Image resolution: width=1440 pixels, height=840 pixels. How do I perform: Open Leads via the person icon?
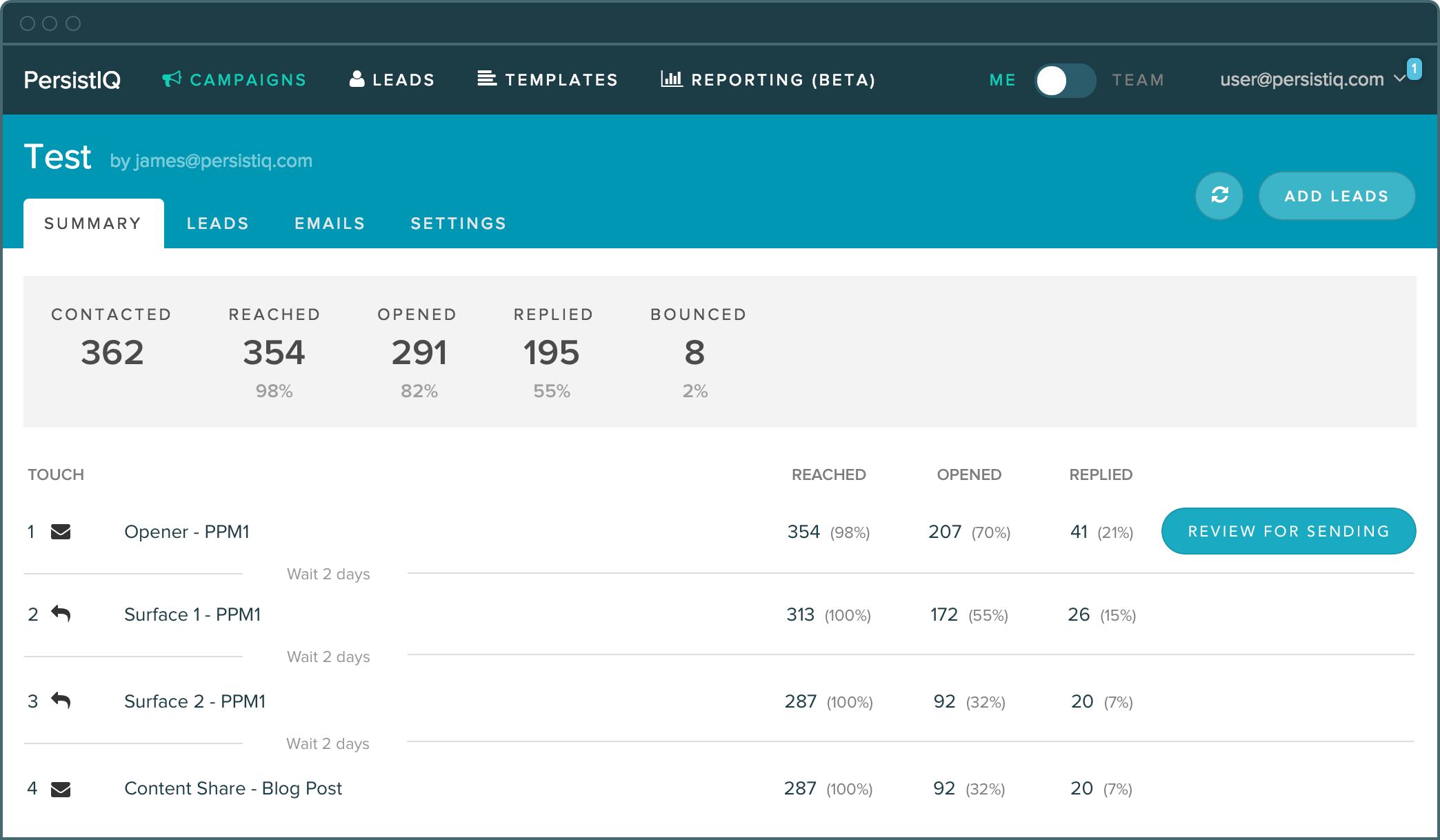click(356, 79)
